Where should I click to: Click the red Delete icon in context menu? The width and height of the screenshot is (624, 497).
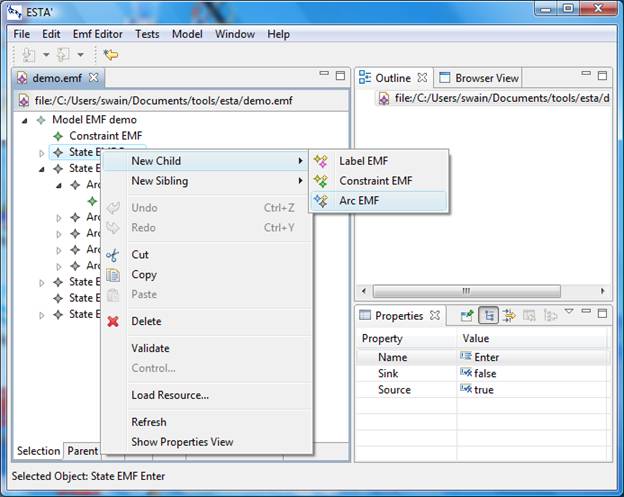pos(113,321)
